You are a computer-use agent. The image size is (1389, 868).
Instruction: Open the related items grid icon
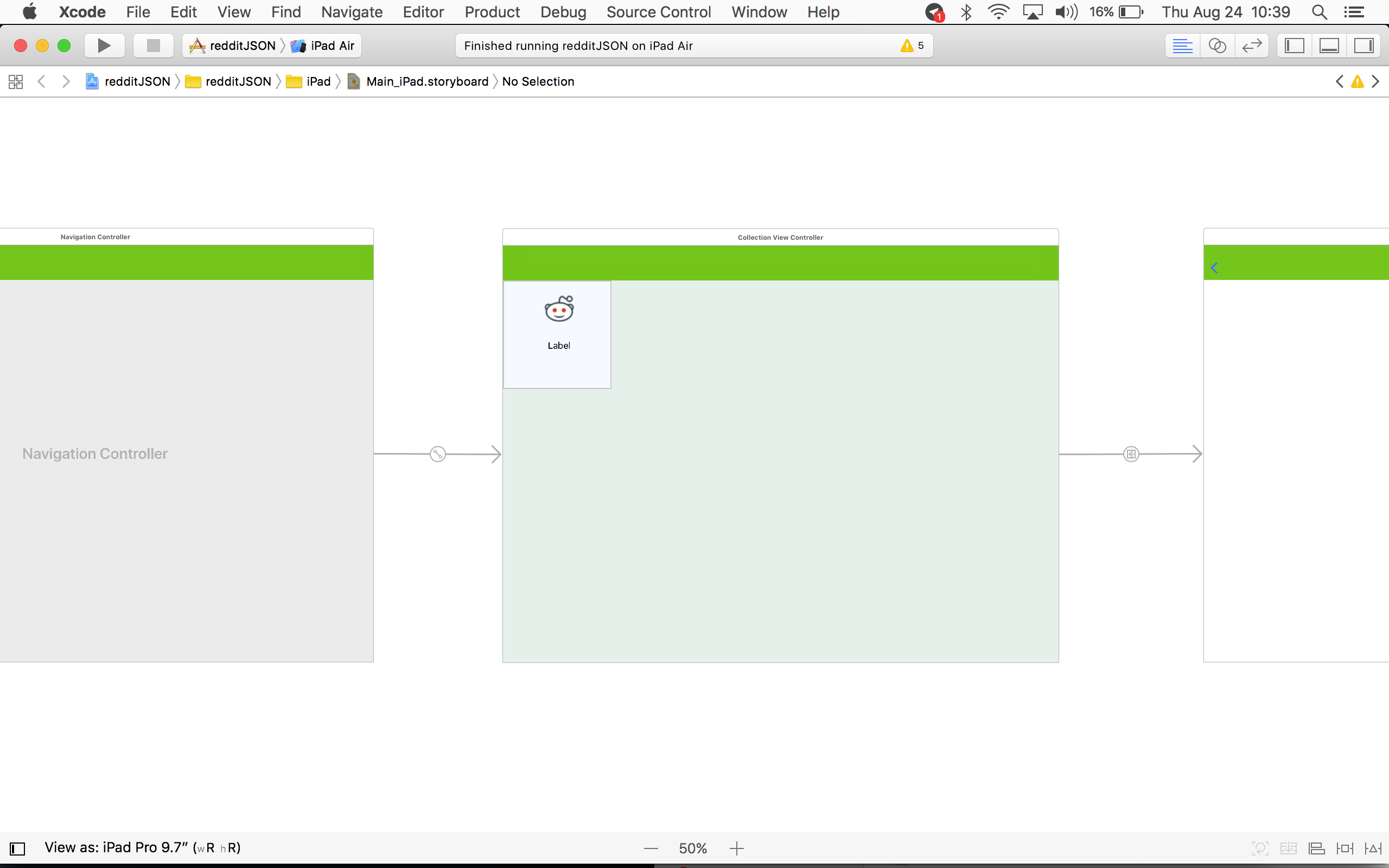click(16, 81)
